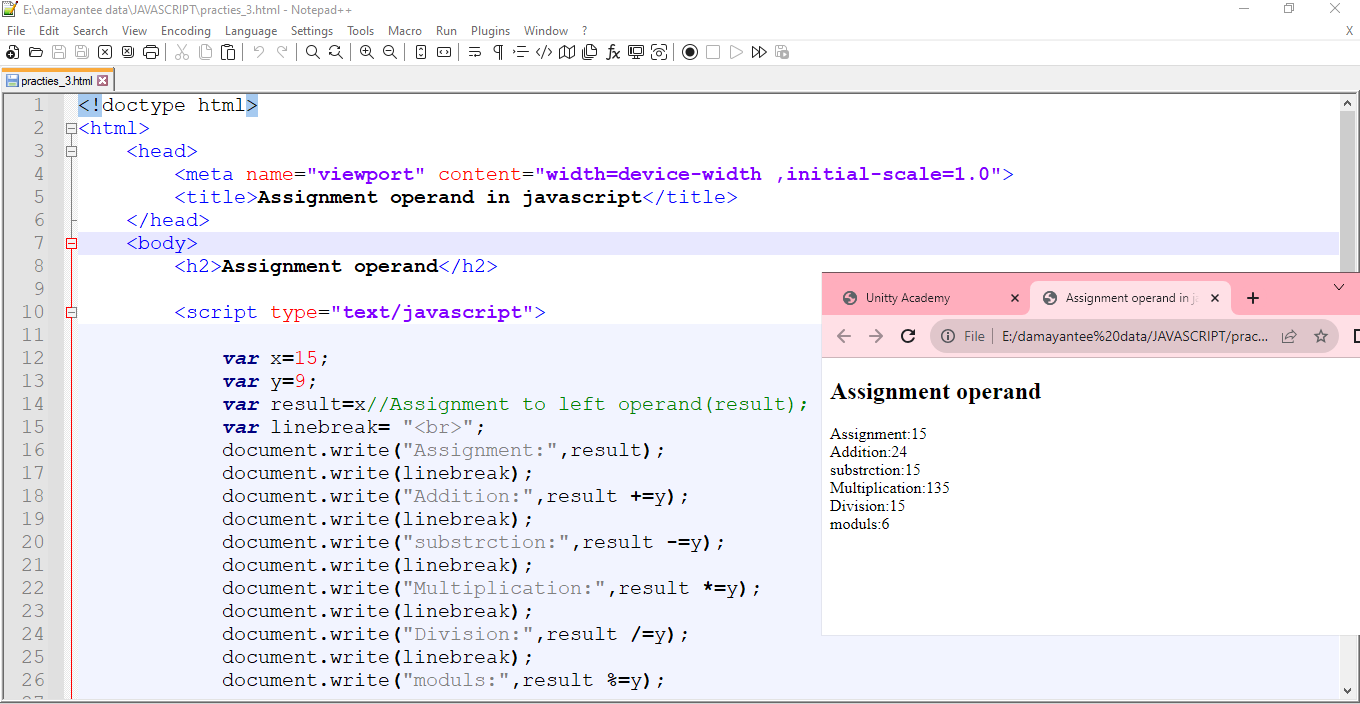Viewport: 1360px width, 704px height.
Task: Bookmark this page with star icon
Action: (x=1320, y=336)
